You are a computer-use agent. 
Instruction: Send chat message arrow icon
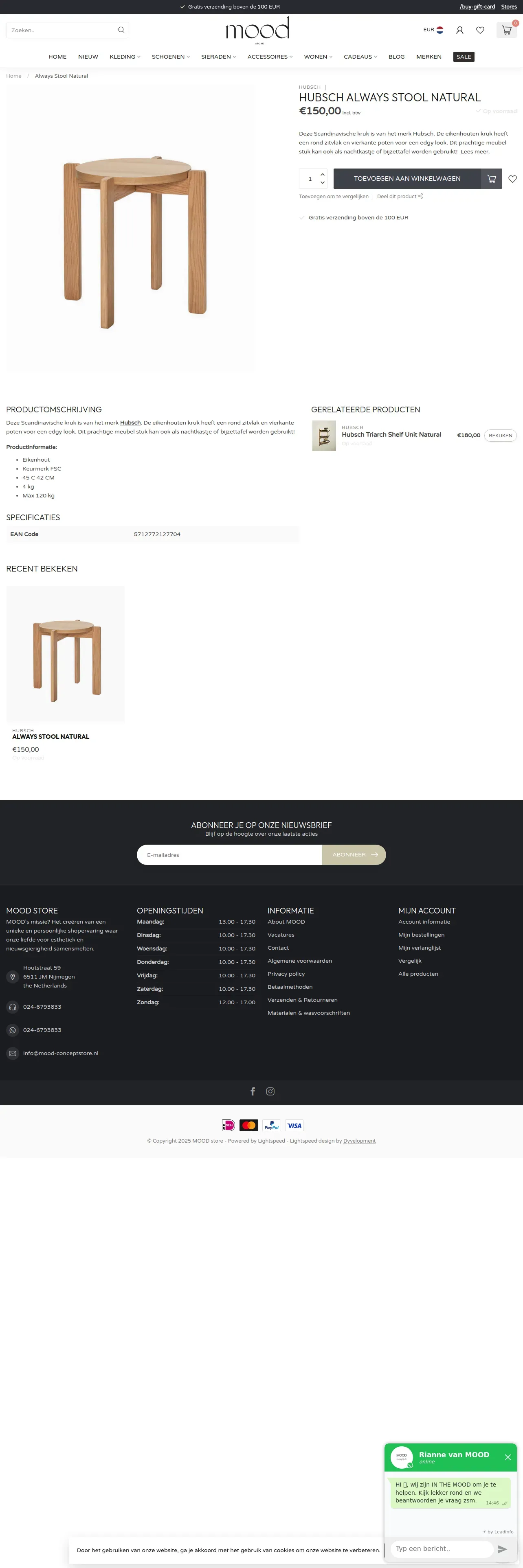502,1549
